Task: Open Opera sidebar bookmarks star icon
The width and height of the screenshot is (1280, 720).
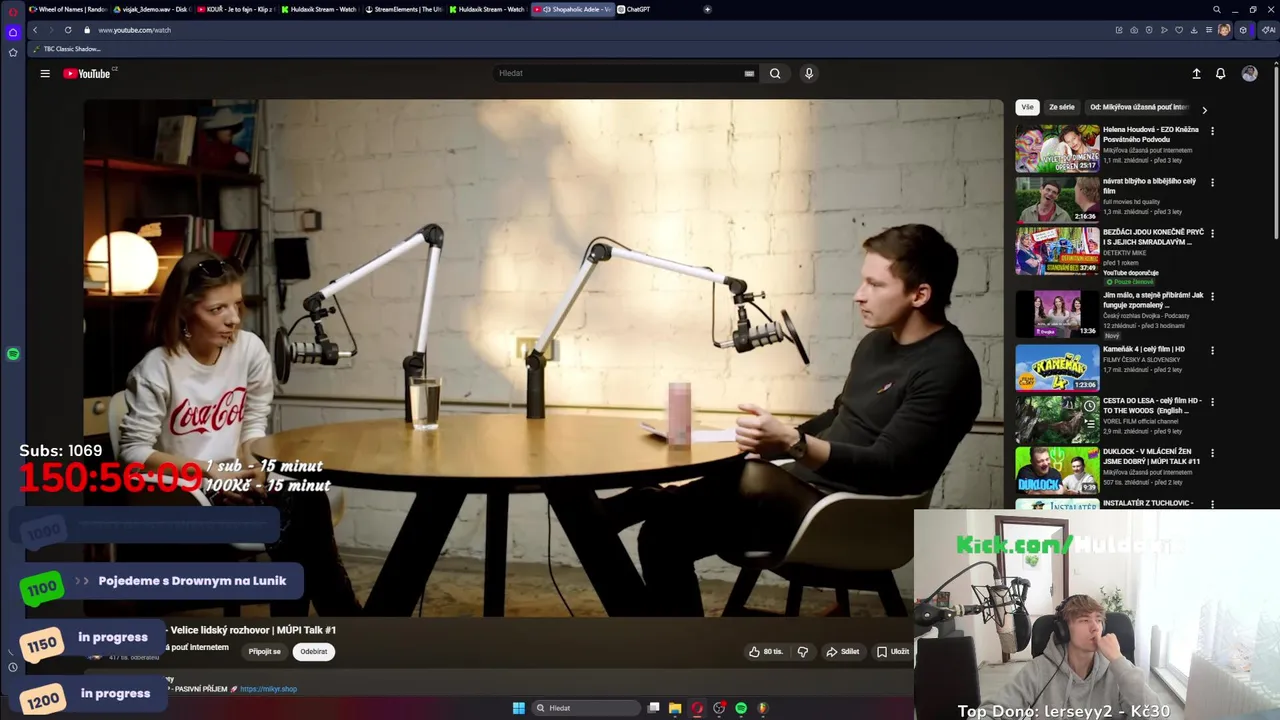Action: 13,52
